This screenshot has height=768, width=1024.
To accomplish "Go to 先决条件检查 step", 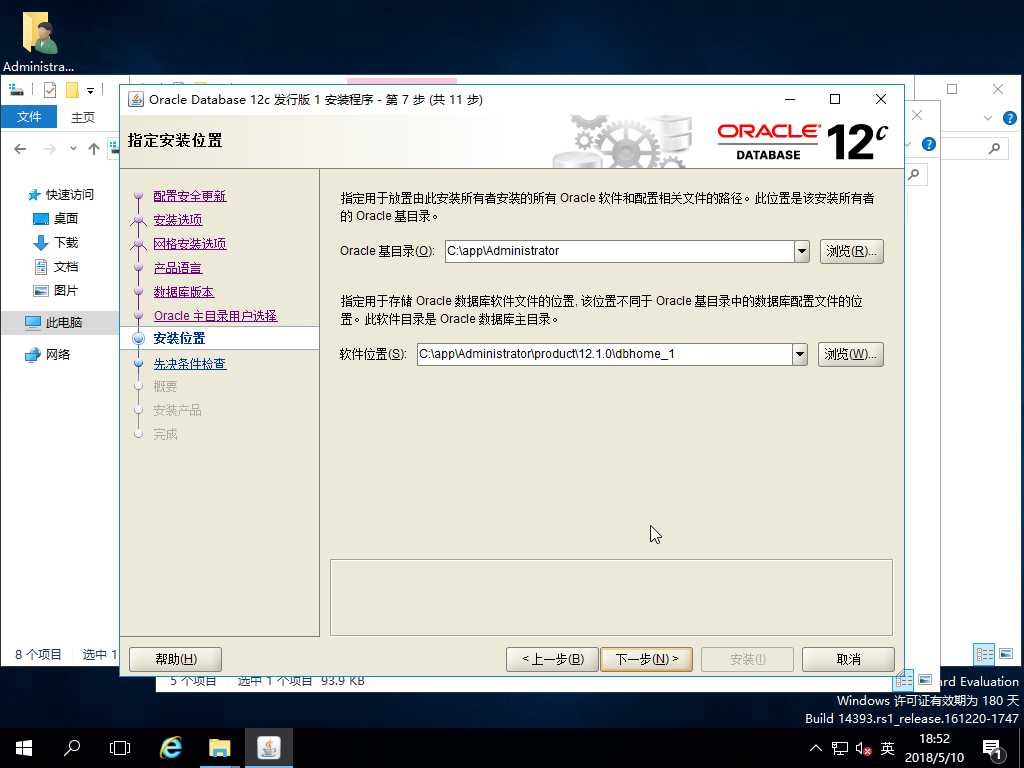I will click(189, 364).
